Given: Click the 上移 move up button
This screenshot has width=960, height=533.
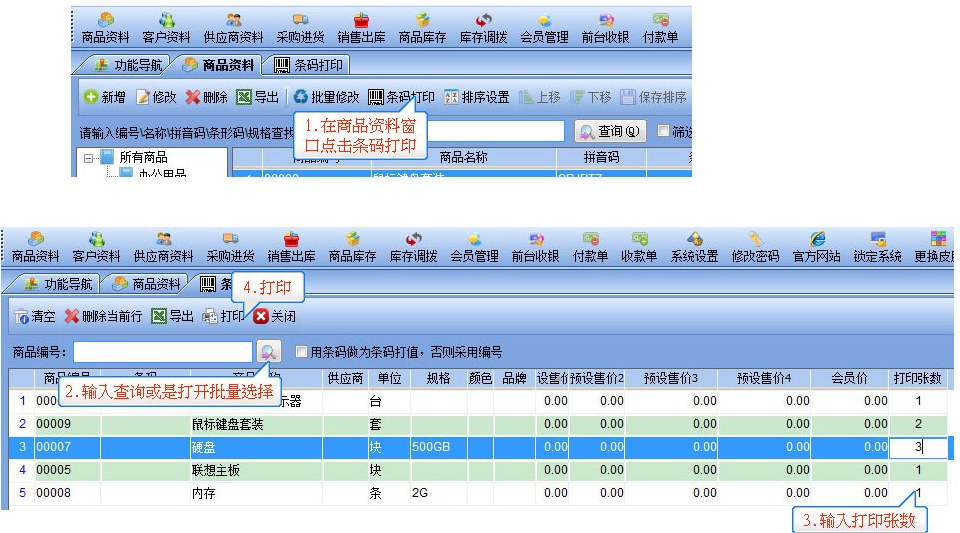Looking at the screenshot, I should coord(539,97).
